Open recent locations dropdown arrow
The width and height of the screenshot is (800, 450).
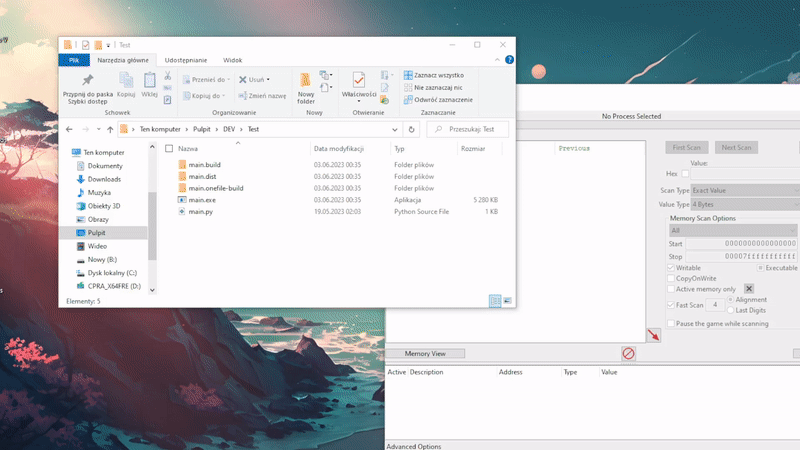(98, 130)
